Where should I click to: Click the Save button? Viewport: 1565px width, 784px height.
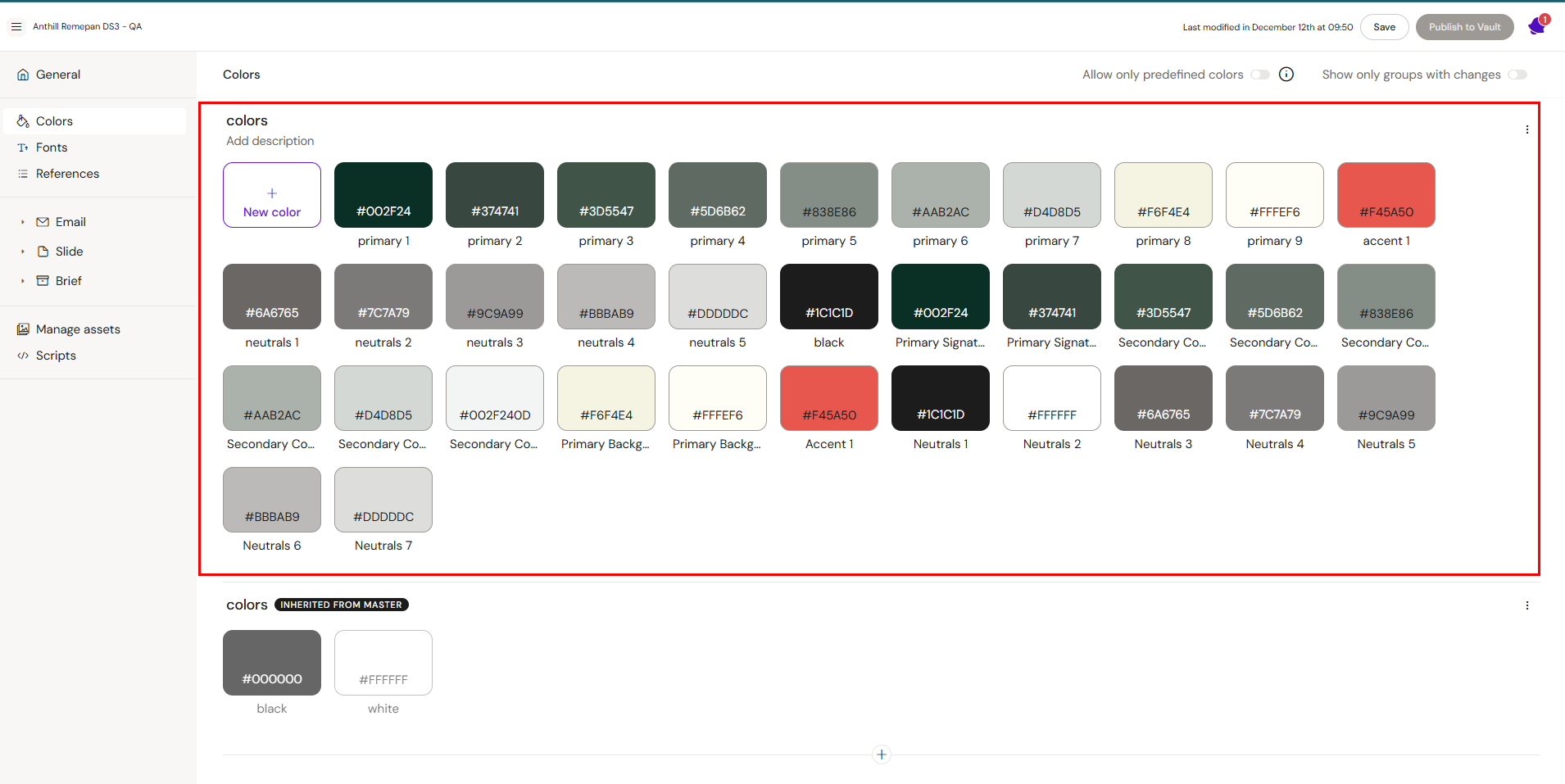pyautogui.click(x=1384, y=27)
